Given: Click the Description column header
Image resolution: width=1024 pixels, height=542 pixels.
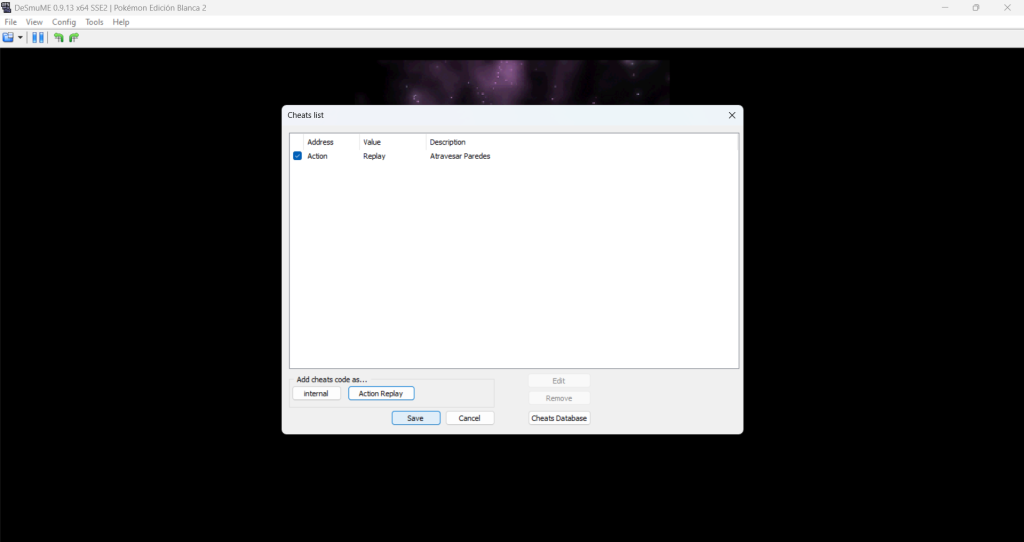Looking at the screenshot, I should coord(447,142).
